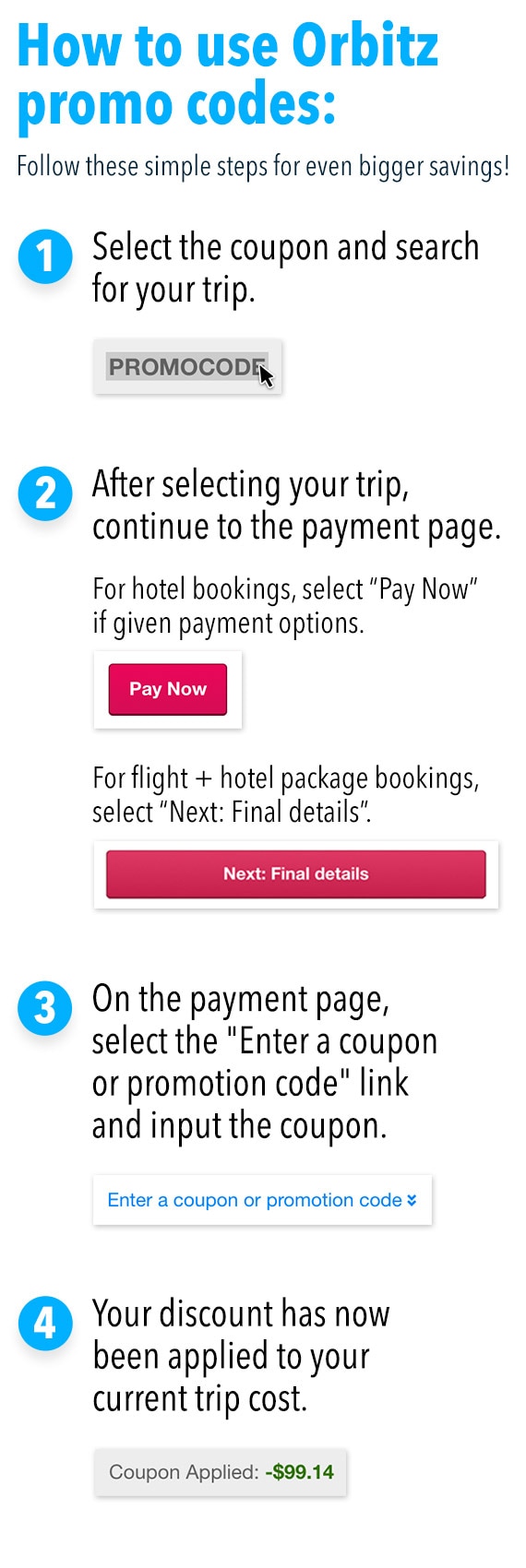Click the Pay Now button
The height and width of the screenshot is (1568, 526).
168,689
